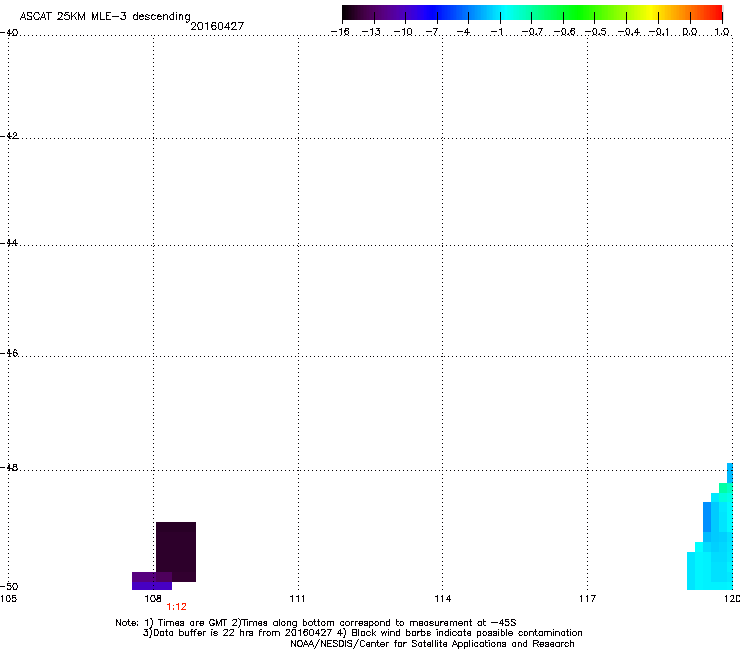Click the colorbar label 1.0
Image resolution: width=740 pixels, height=650 pixels.
click(x=722, y=32)
